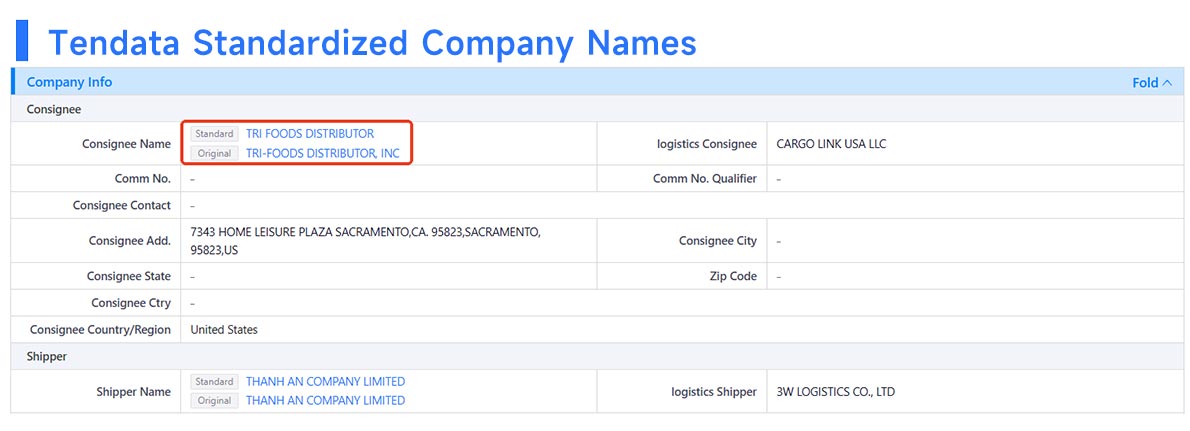Open standard name TRI FOODS DISTRIBUTOR link
1190x431 pixels.
click(x=310, y=134)
